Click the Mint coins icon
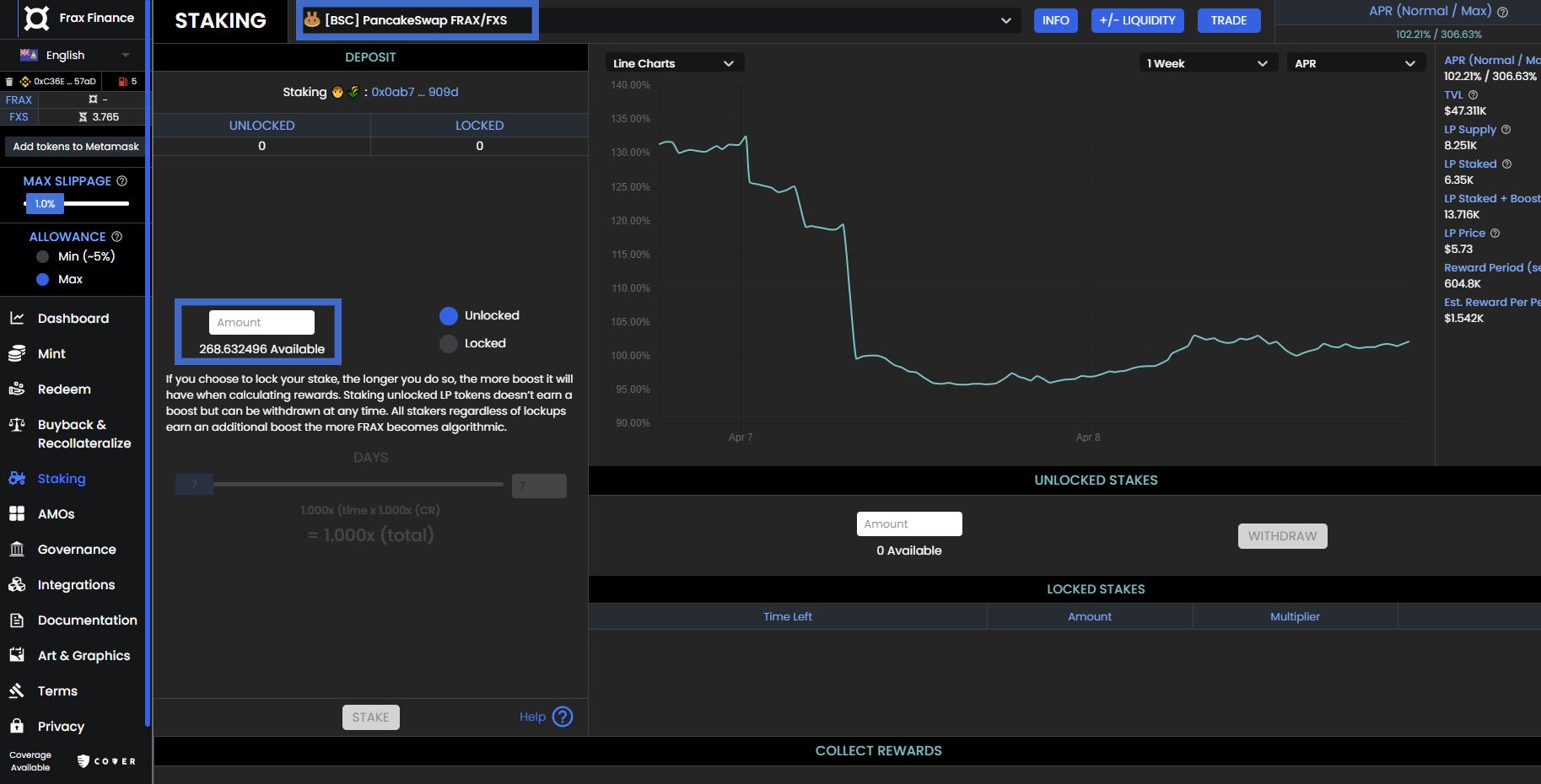 [x=17, y=353]
